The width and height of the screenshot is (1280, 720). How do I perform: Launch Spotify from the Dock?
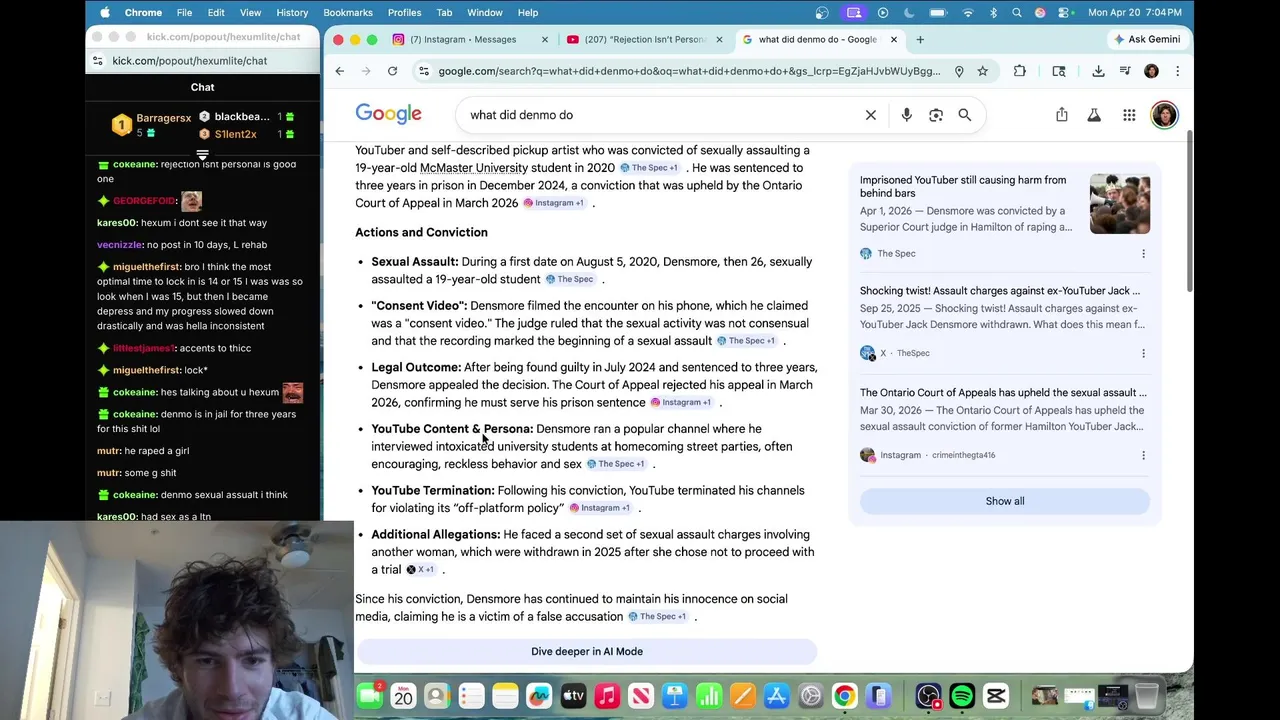click(962, 695)
